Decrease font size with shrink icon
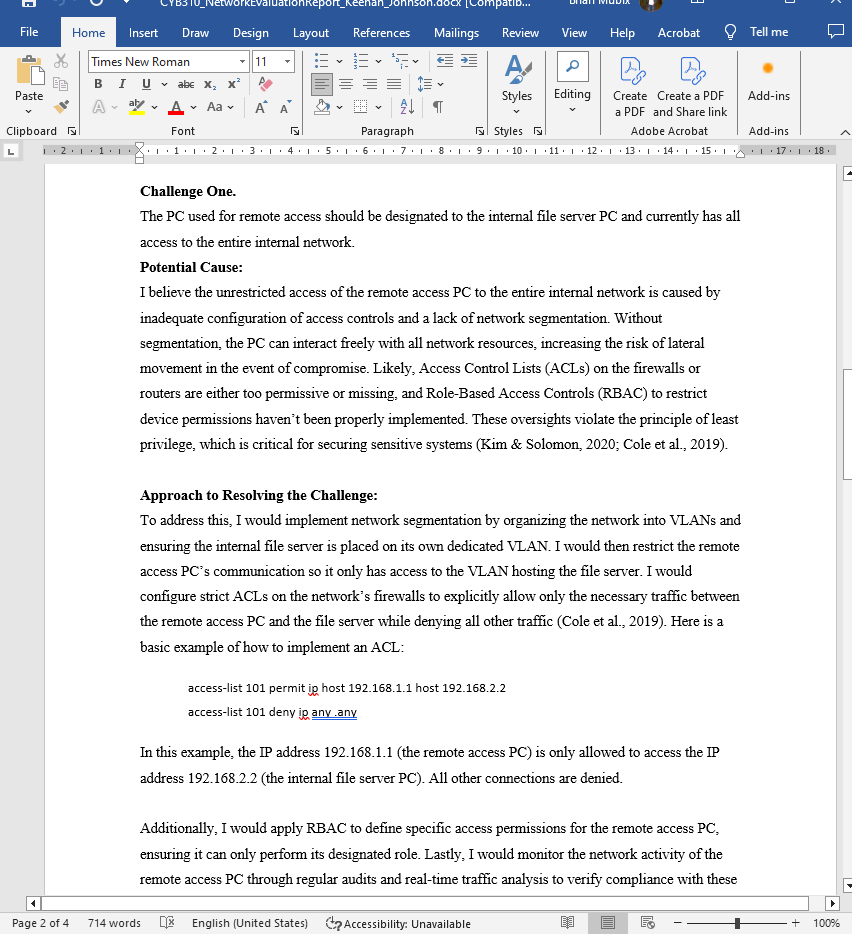This screenshot has width=852, height=934. 285,107
